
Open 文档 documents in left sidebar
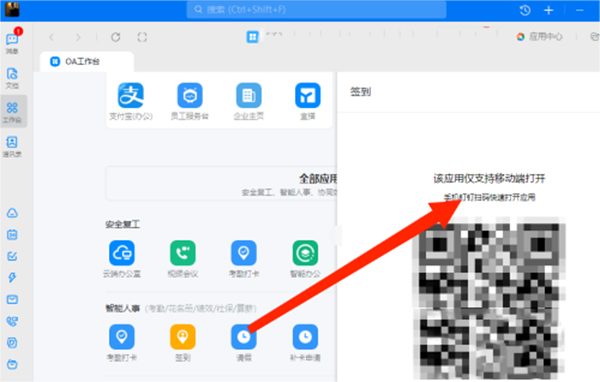[x=12, y=78]
